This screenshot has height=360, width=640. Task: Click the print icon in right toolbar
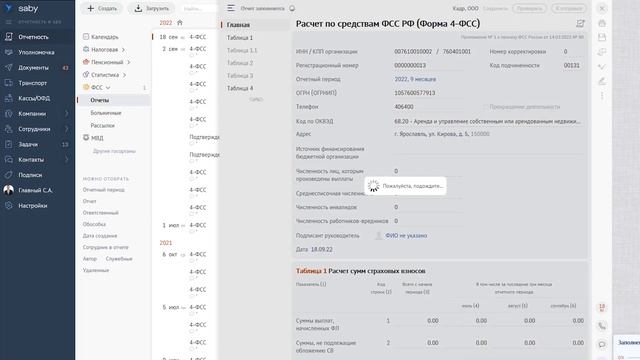tap(602, 23)
